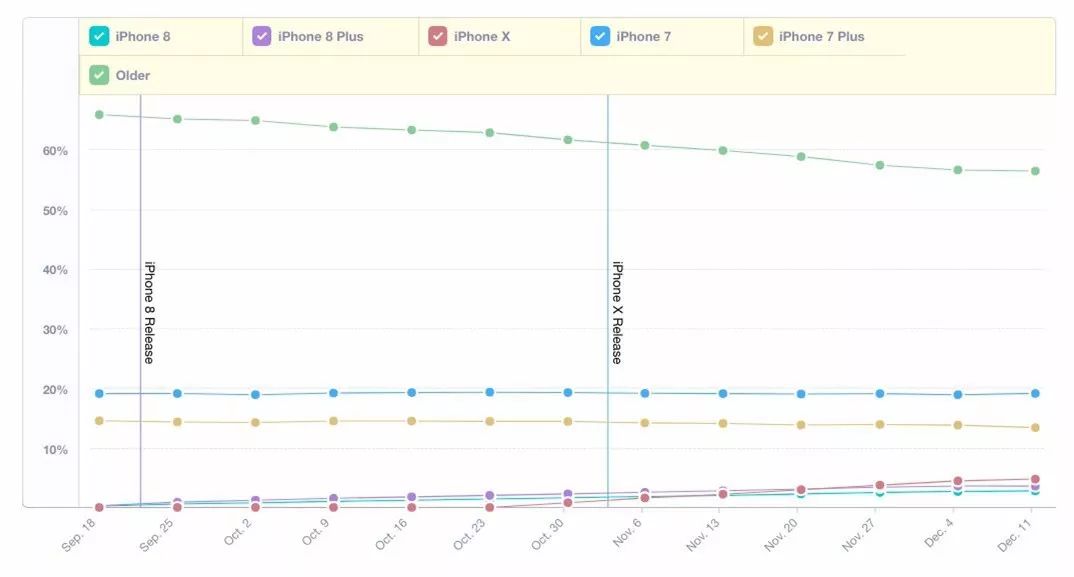Hide the iPhone 7 Plus series checkbox
Screen dimensions: 1074x577
(x=763, y=37)
